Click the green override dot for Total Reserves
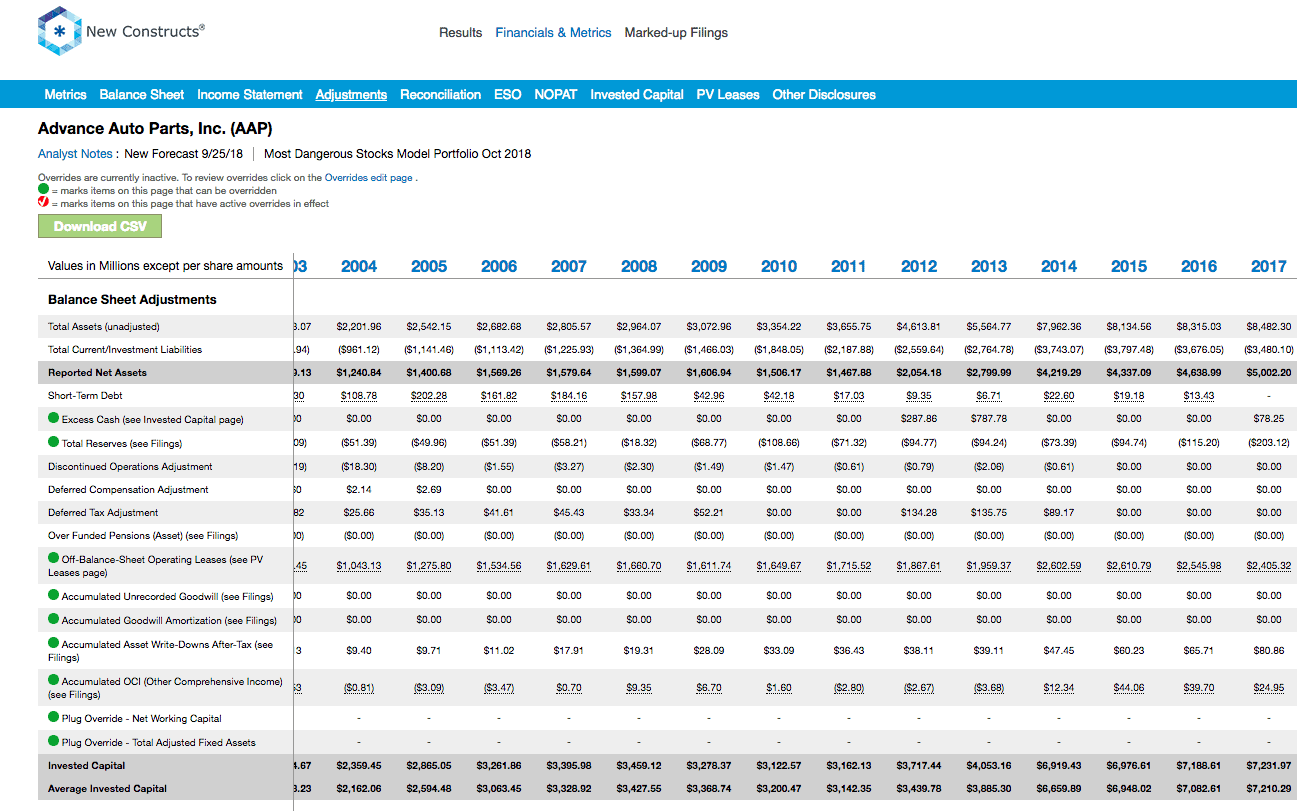Image resolution: width=1297 pixels, height=811 pixels. pos(54,441)
